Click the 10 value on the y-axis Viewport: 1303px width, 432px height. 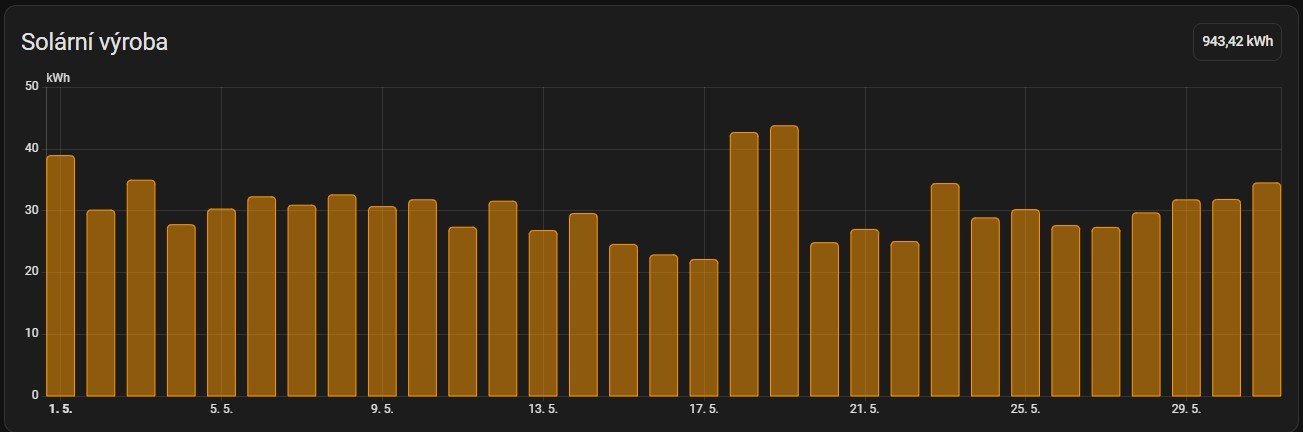pyautogui.click(x=31, y=334)
